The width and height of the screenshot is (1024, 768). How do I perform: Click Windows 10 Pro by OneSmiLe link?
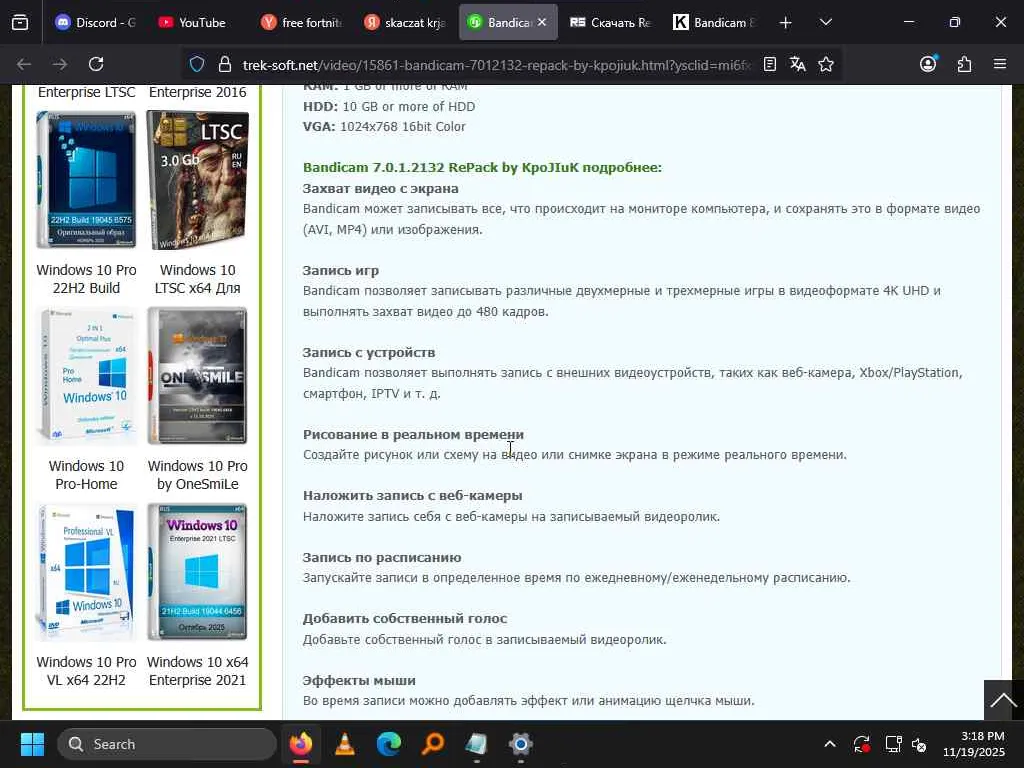[x=197, y=475]
